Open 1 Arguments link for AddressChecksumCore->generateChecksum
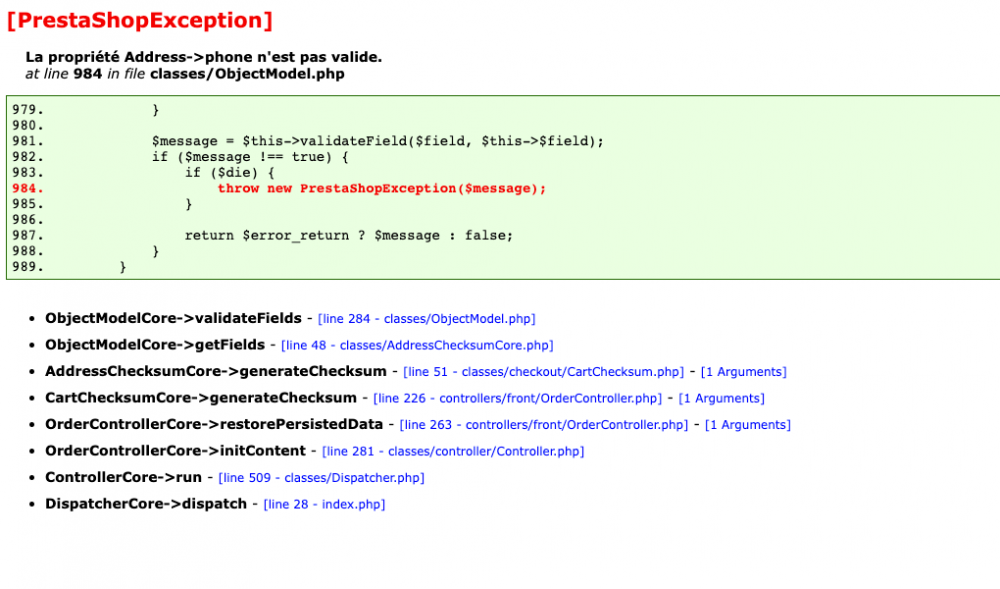 pos(744,371)
